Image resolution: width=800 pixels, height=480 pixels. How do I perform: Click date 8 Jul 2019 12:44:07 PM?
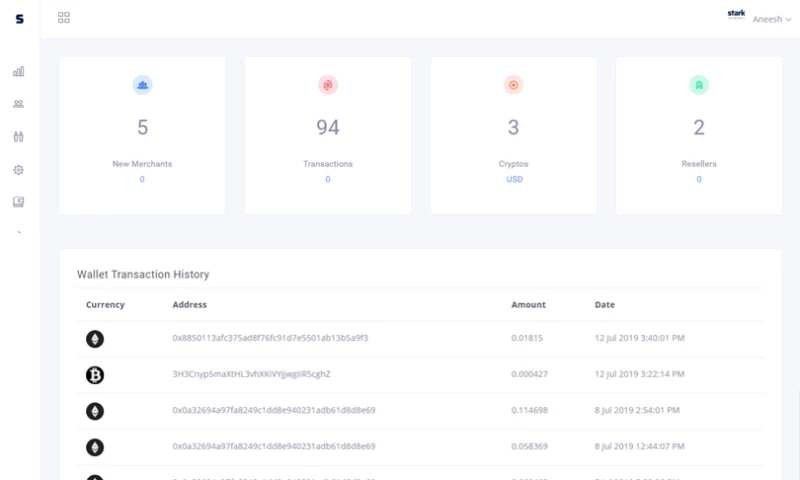tap(640, 446)
